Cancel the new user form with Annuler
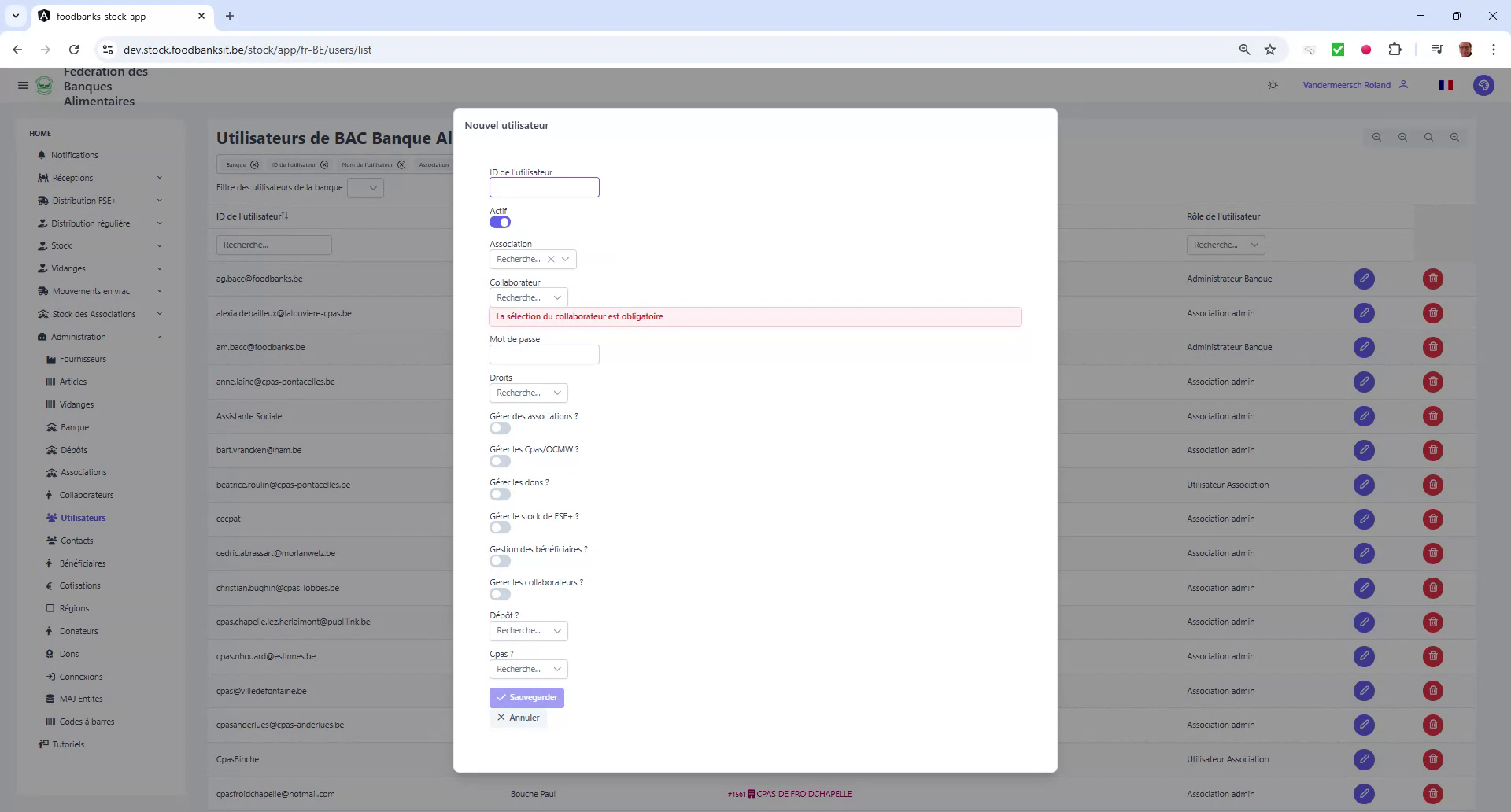The width and height of the screenshot is (1511, 812). point(518,718)
